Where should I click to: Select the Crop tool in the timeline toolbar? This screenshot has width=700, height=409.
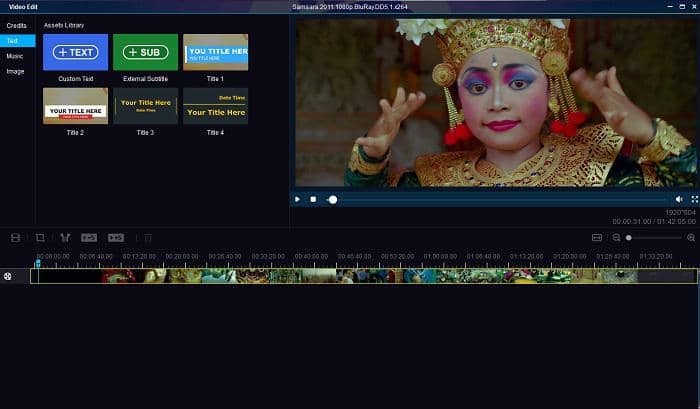40,238
